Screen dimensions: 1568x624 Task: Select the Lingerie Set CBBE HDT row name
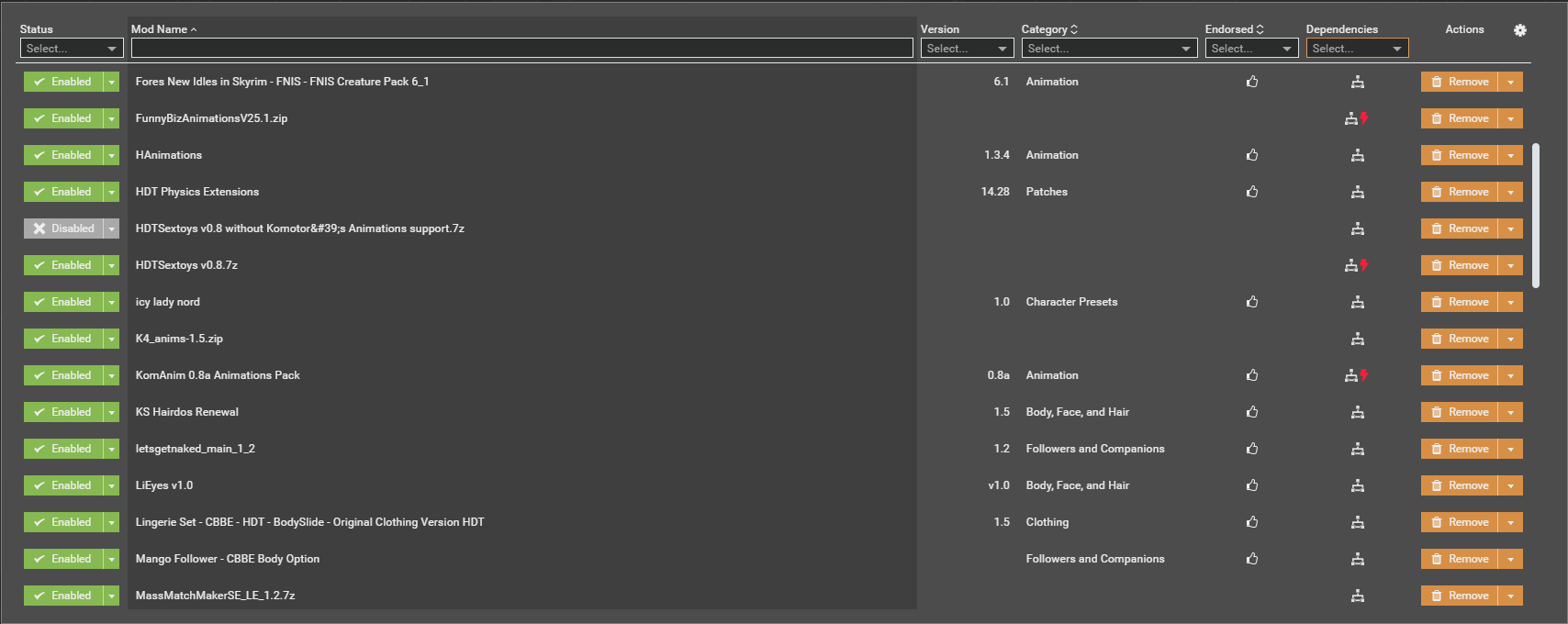(x=309, y=522)
